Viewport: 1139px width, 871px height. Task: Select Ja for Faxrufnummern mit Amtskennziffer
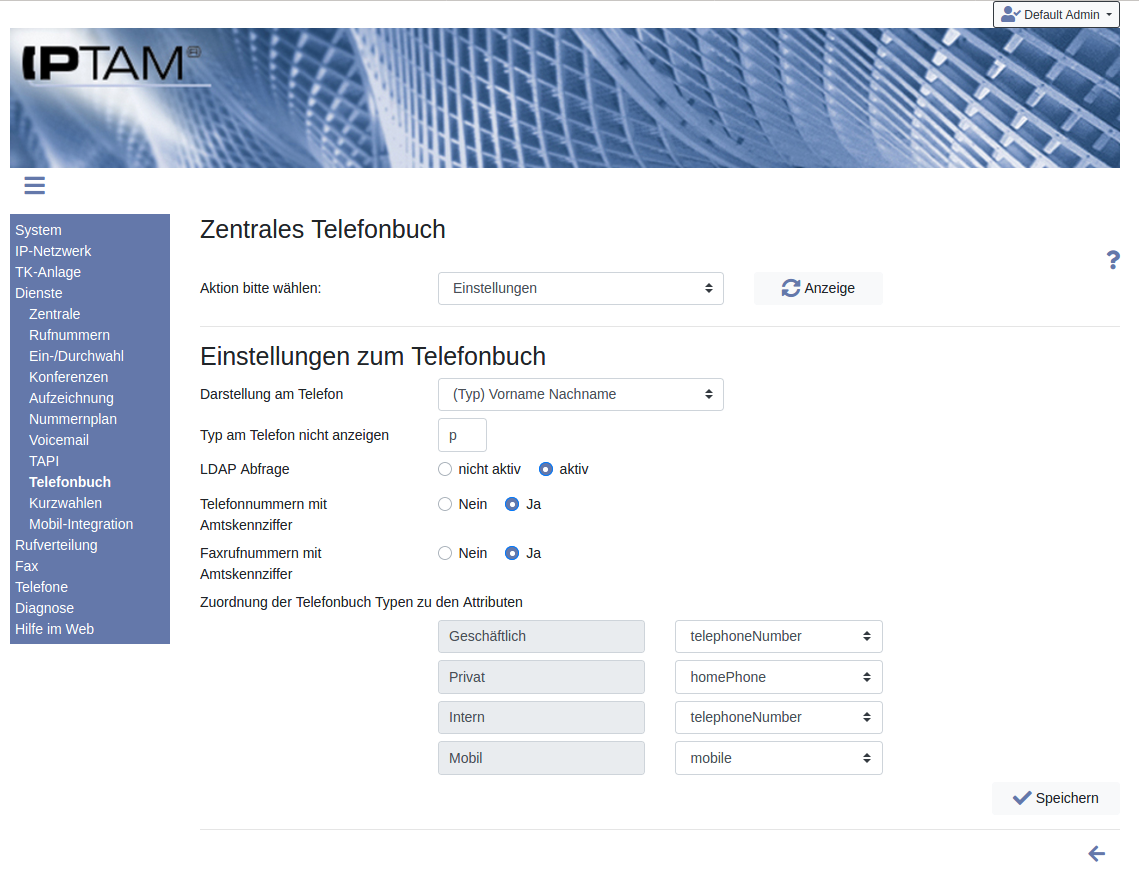(512, 553)
